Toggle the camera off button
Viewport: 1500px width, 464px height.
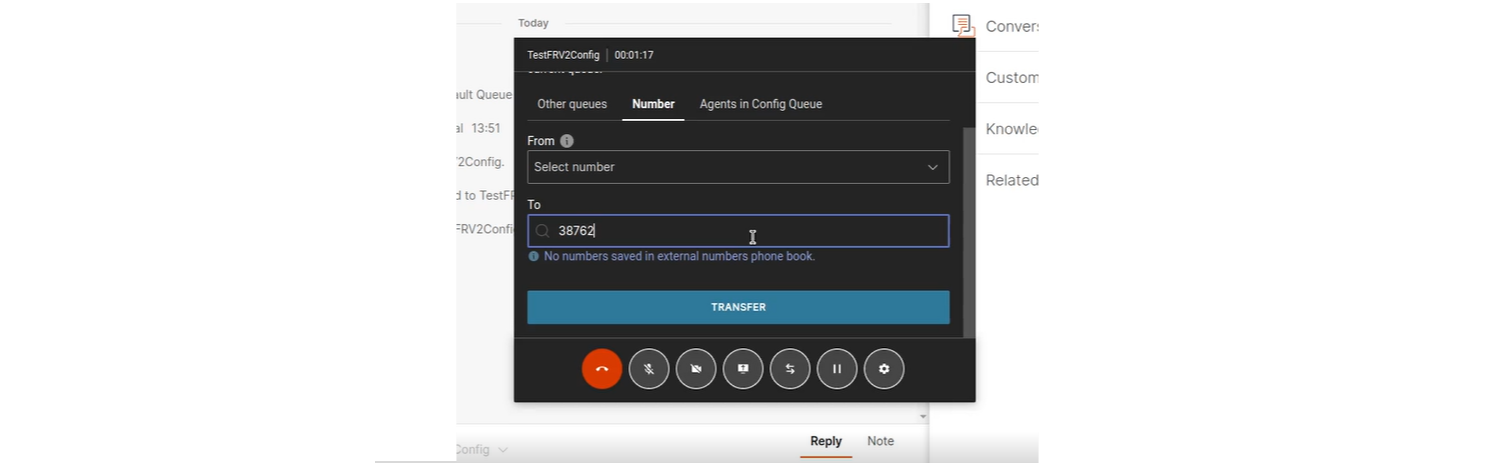pos(696,369)
